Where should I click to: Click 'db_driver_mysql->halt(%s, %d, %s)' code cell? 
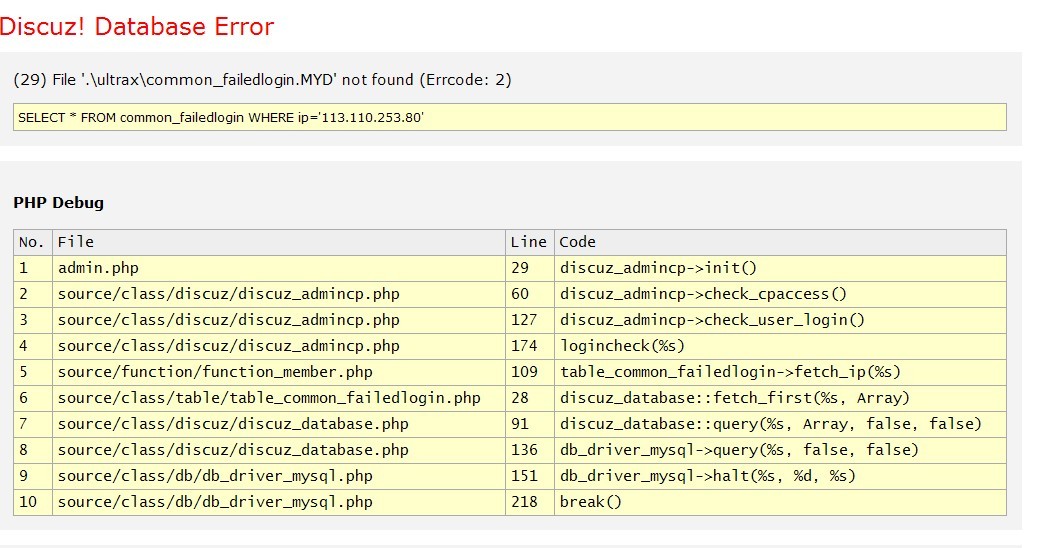point(780,477)
